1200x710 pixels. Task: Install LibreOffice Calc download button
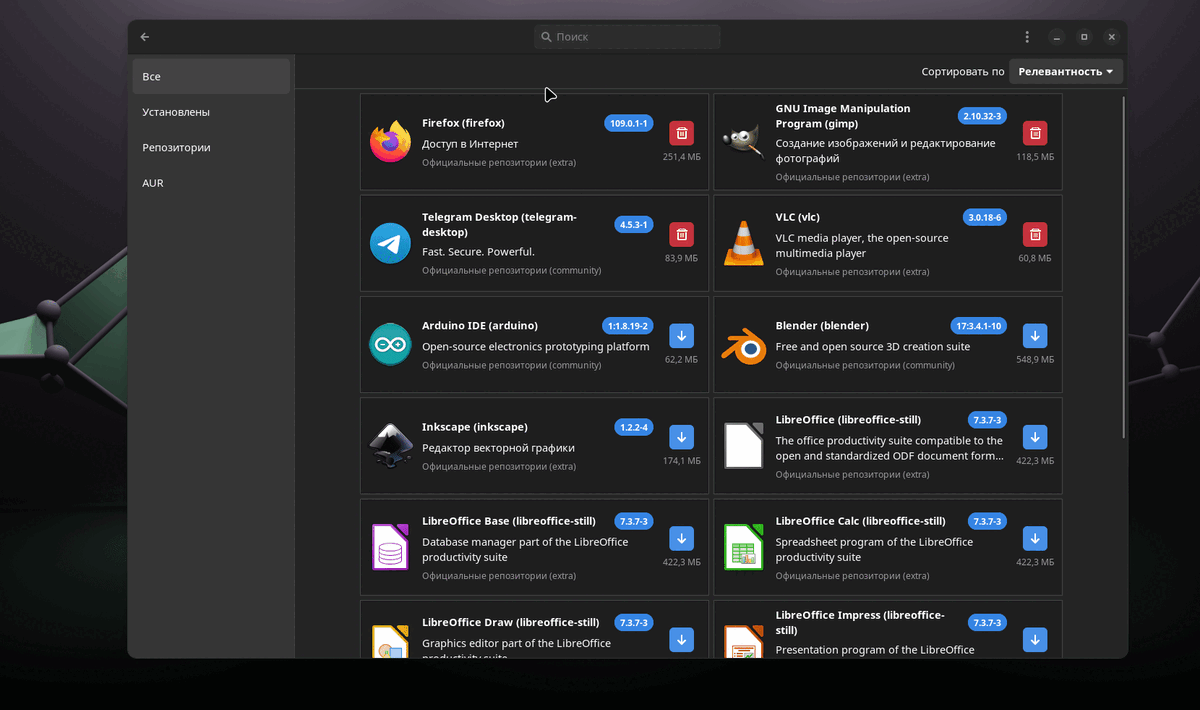tap(1035, 538)
